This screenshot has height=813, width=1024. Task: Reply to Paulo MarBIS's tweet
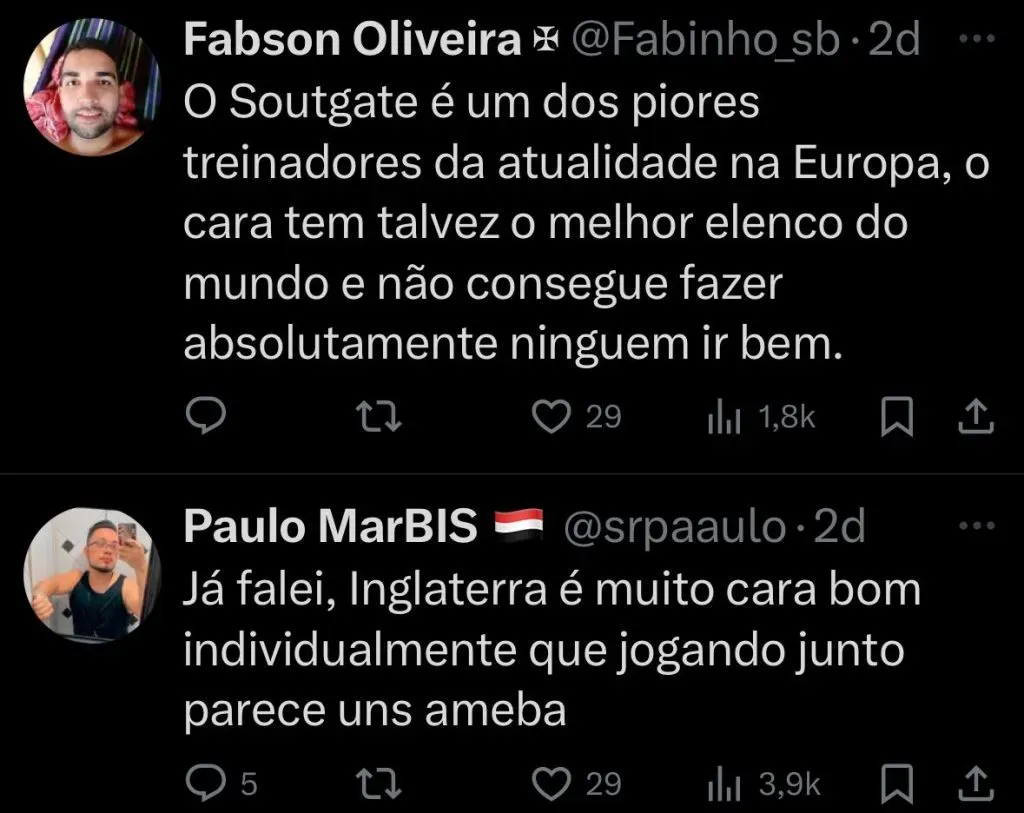pyautogui.click(x=208, y=783)
